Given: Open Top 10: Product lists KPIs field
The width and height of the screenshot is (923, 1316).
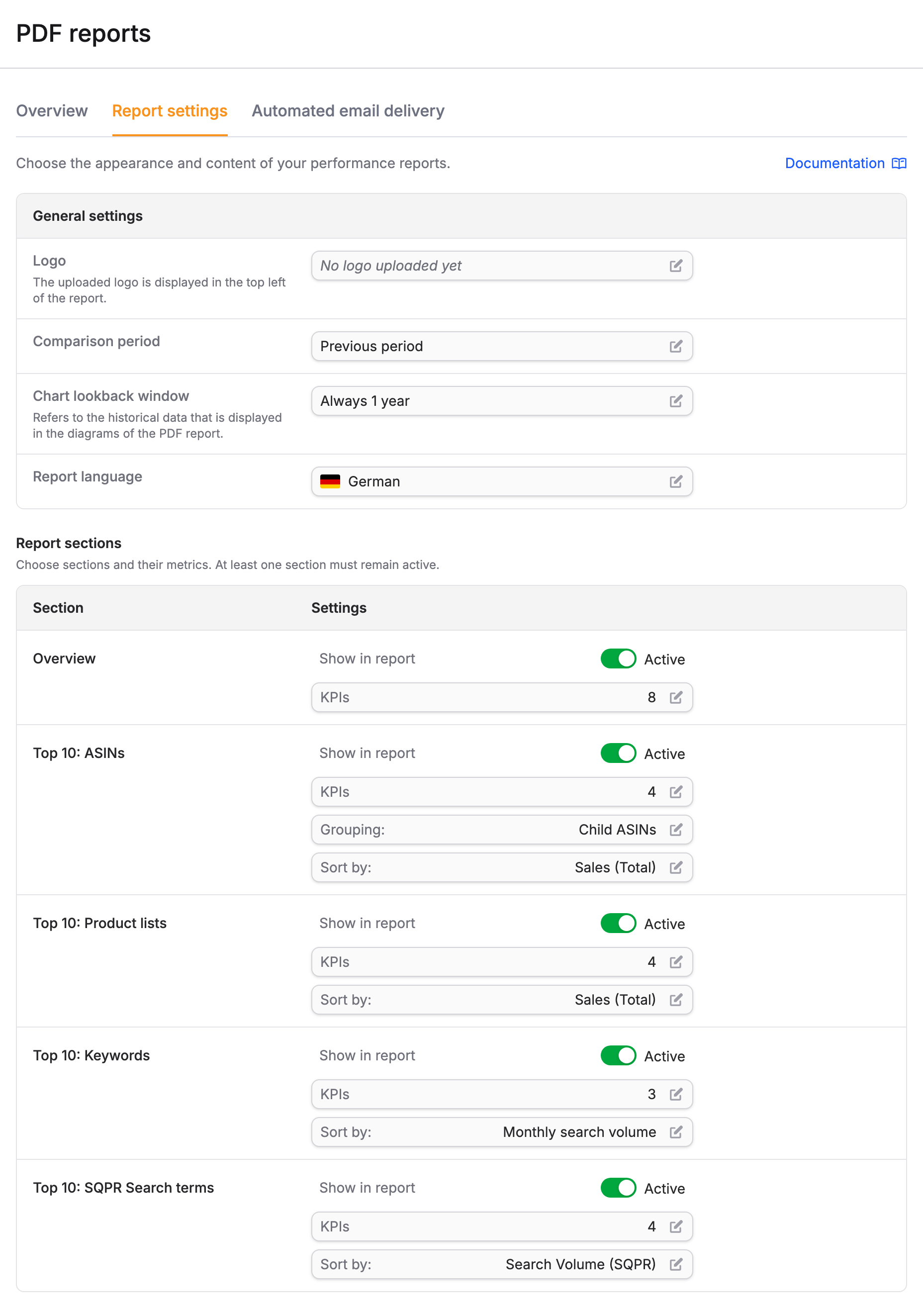Looking at the screenshot, I should click(x=502, y=962).
